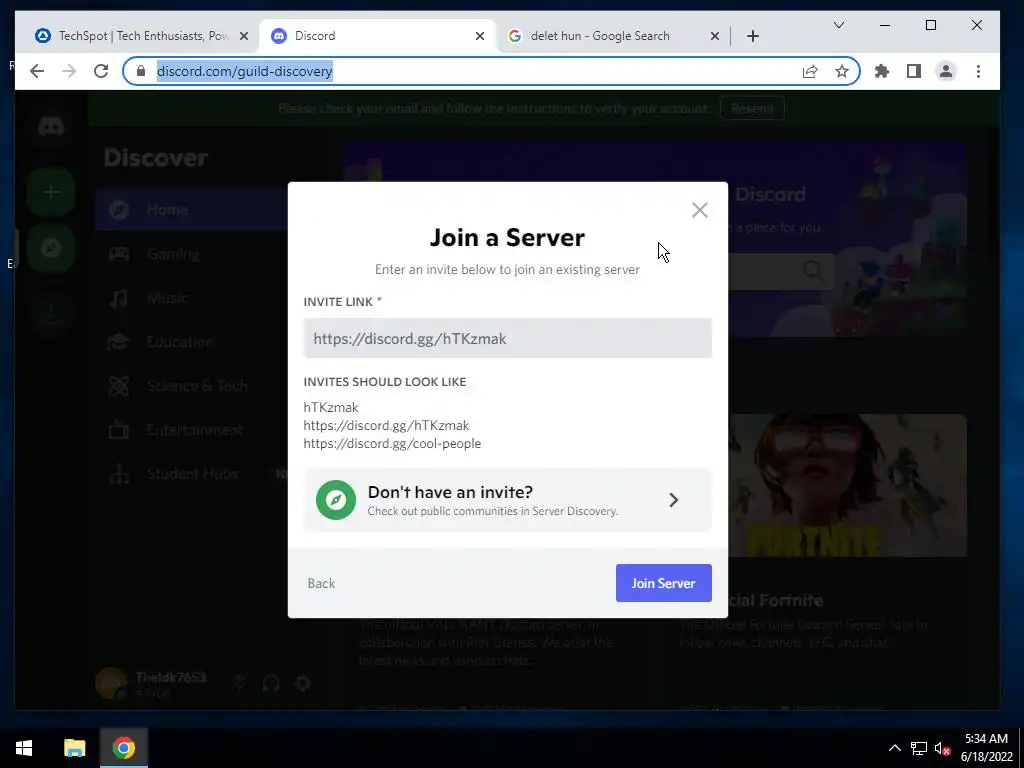Mute microphone in user panel
The width and height of the screenshot is (1024, 768).
[x=240, y=684]
